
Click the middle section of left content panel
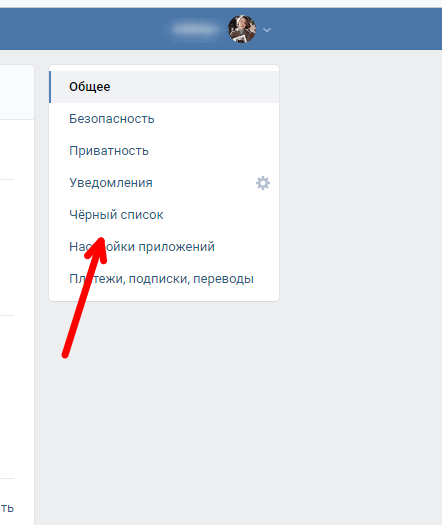click(x=17, y=248)
